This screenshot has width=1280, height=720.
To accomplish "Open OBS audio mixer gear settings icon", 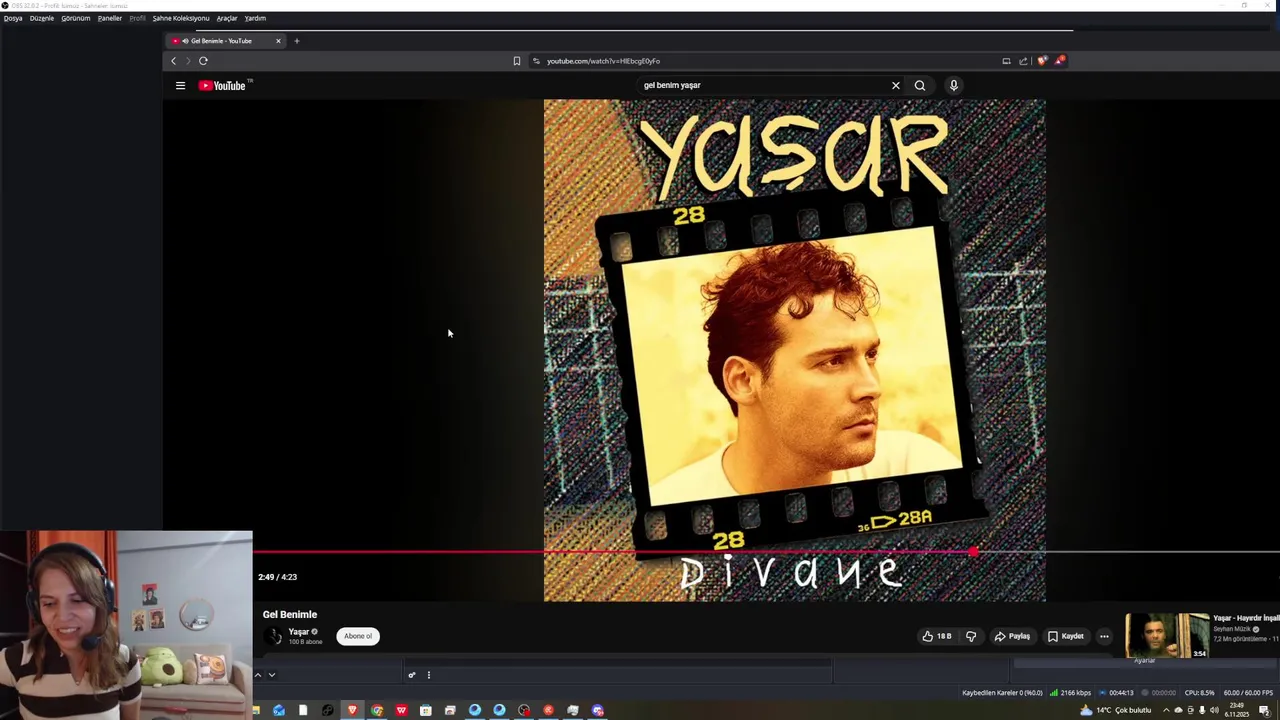I will pyautogui.click(x=411, y=675).
